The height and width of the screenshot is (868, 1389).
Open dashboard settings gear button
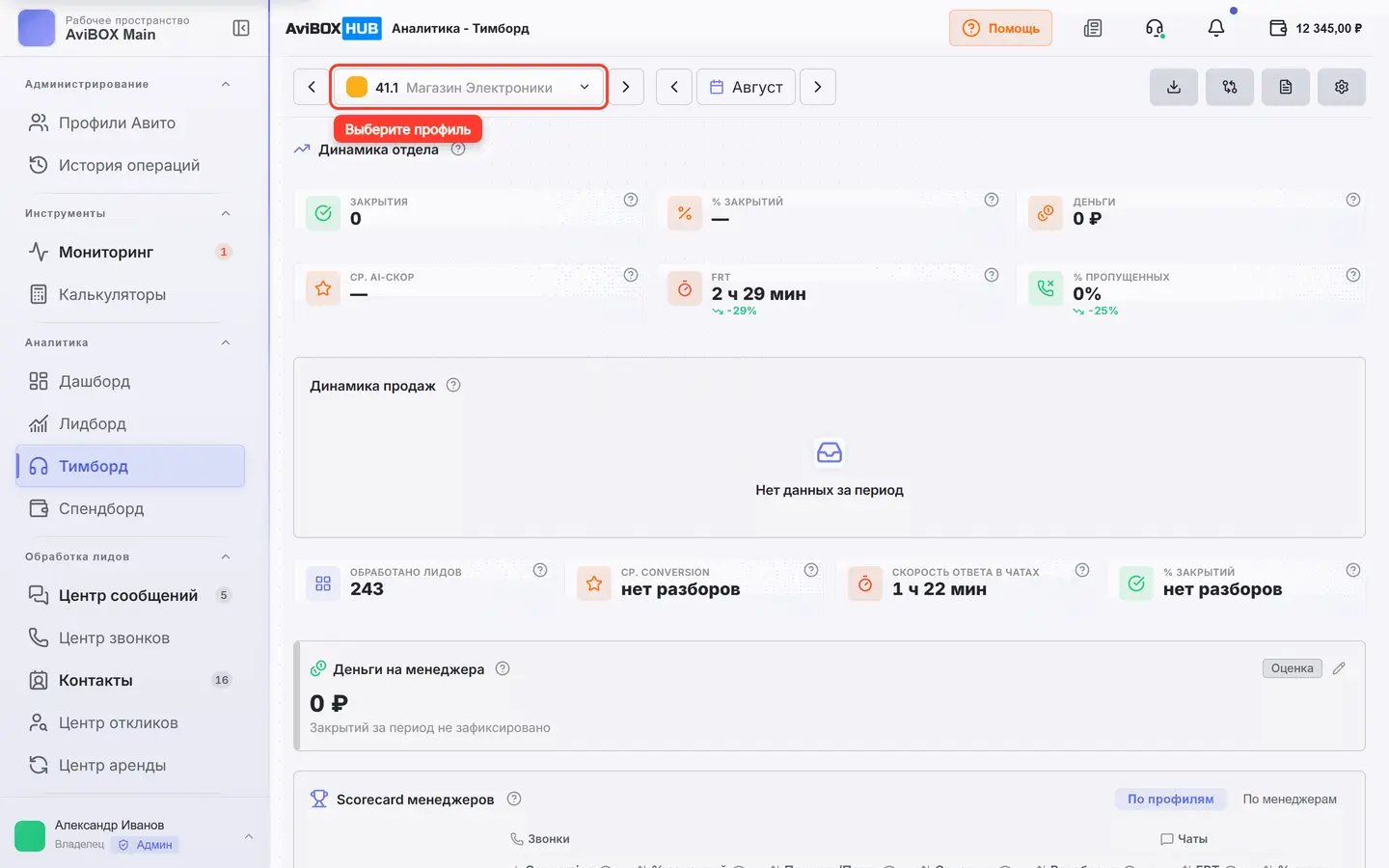1342,87
